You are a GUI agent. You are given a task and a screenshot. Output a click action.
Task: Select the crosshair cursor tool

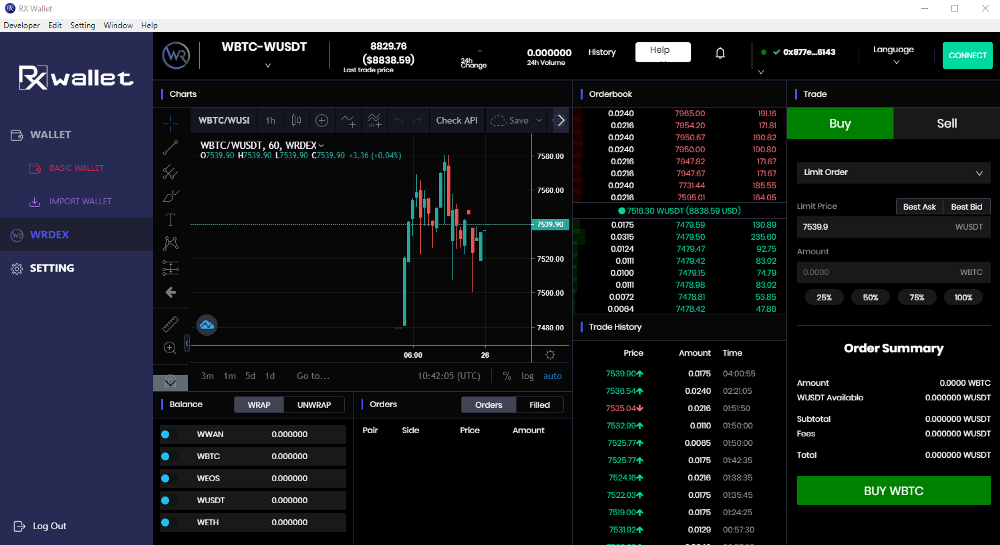(x=170, y=122)
